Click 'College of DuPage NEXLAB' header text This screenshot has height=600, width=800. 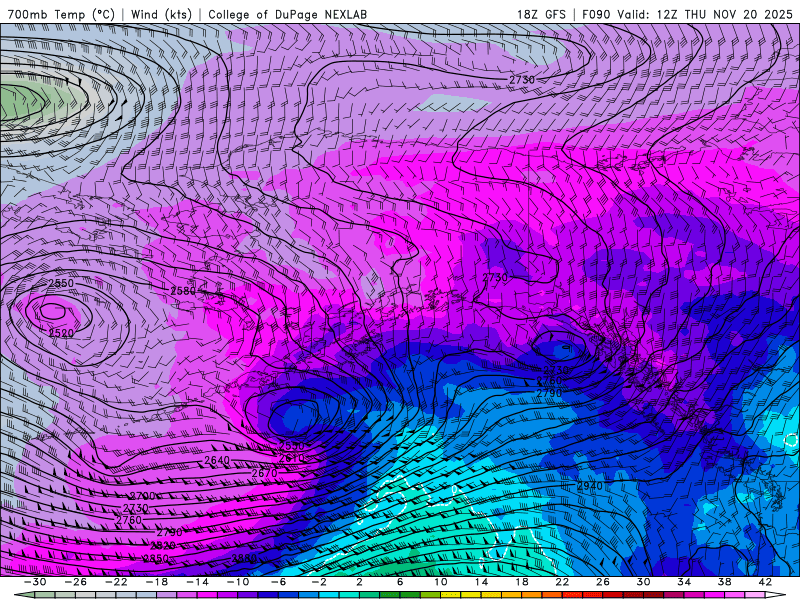(287, 14)
